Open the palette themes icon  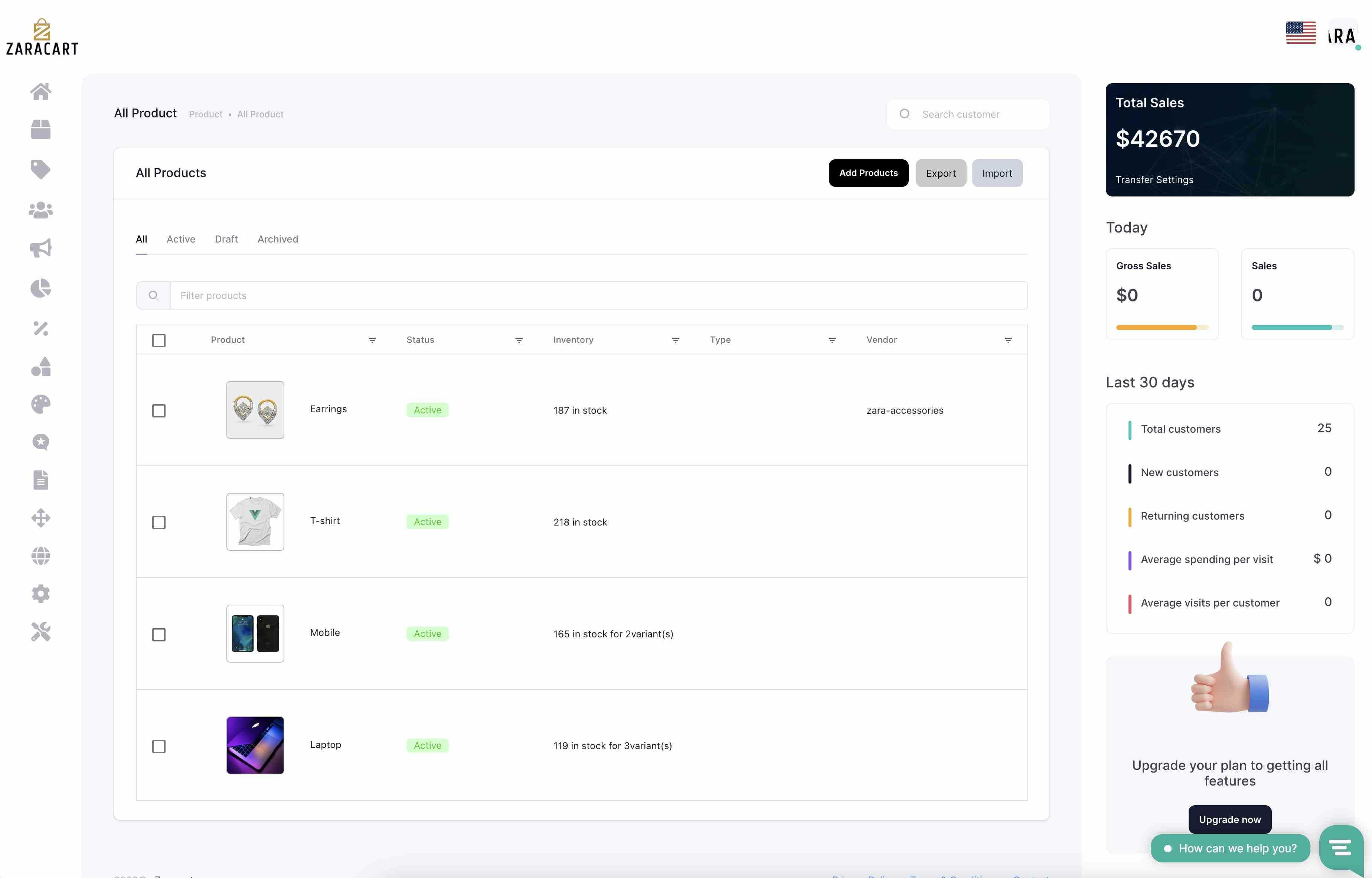coord(40,404)
